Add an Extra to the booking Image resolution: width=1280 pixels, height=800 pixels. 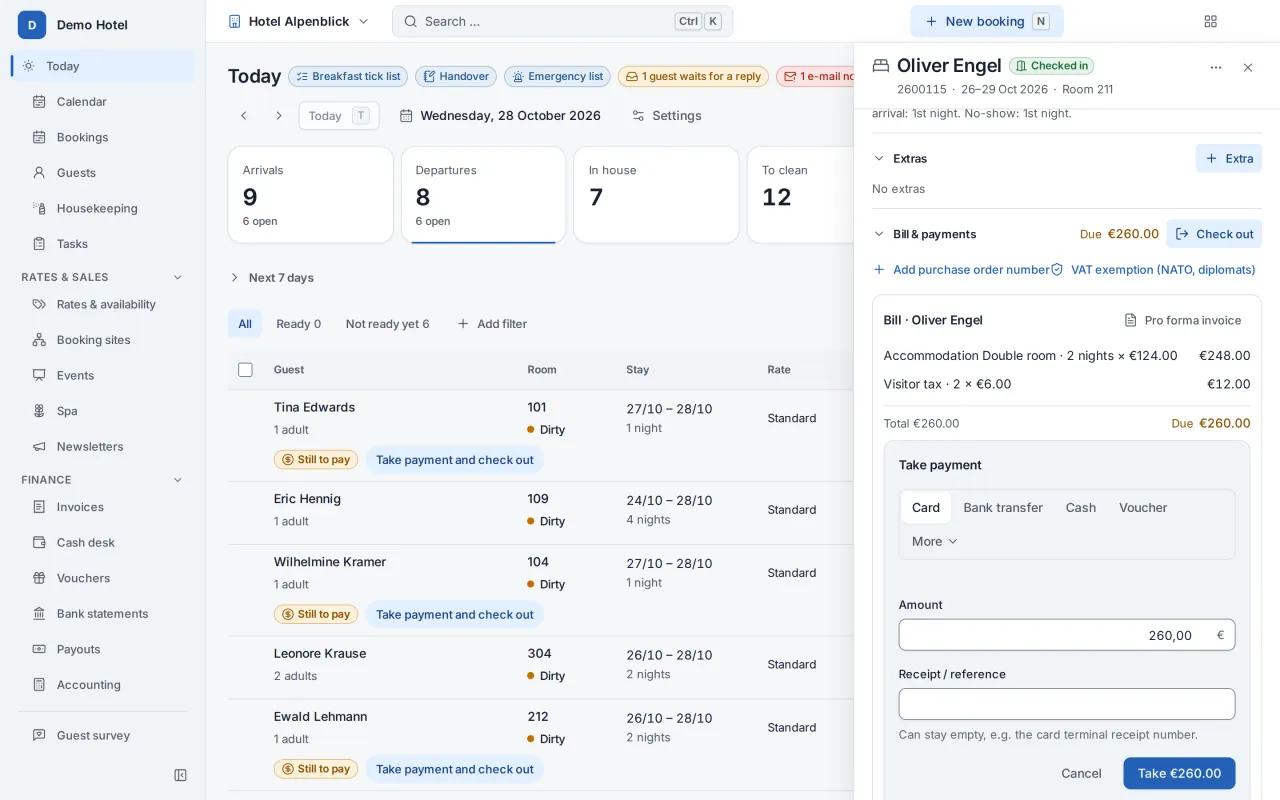[x=1229, y=158]
